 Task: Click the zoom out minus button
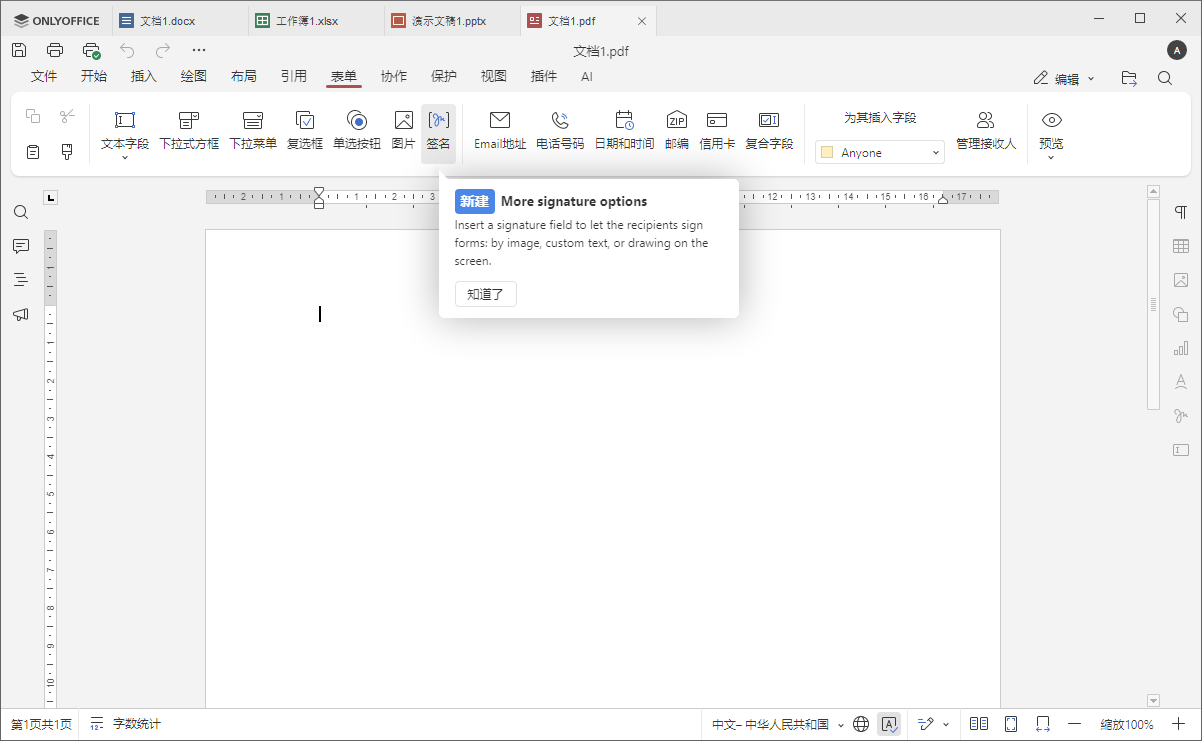pos(1075,724)
